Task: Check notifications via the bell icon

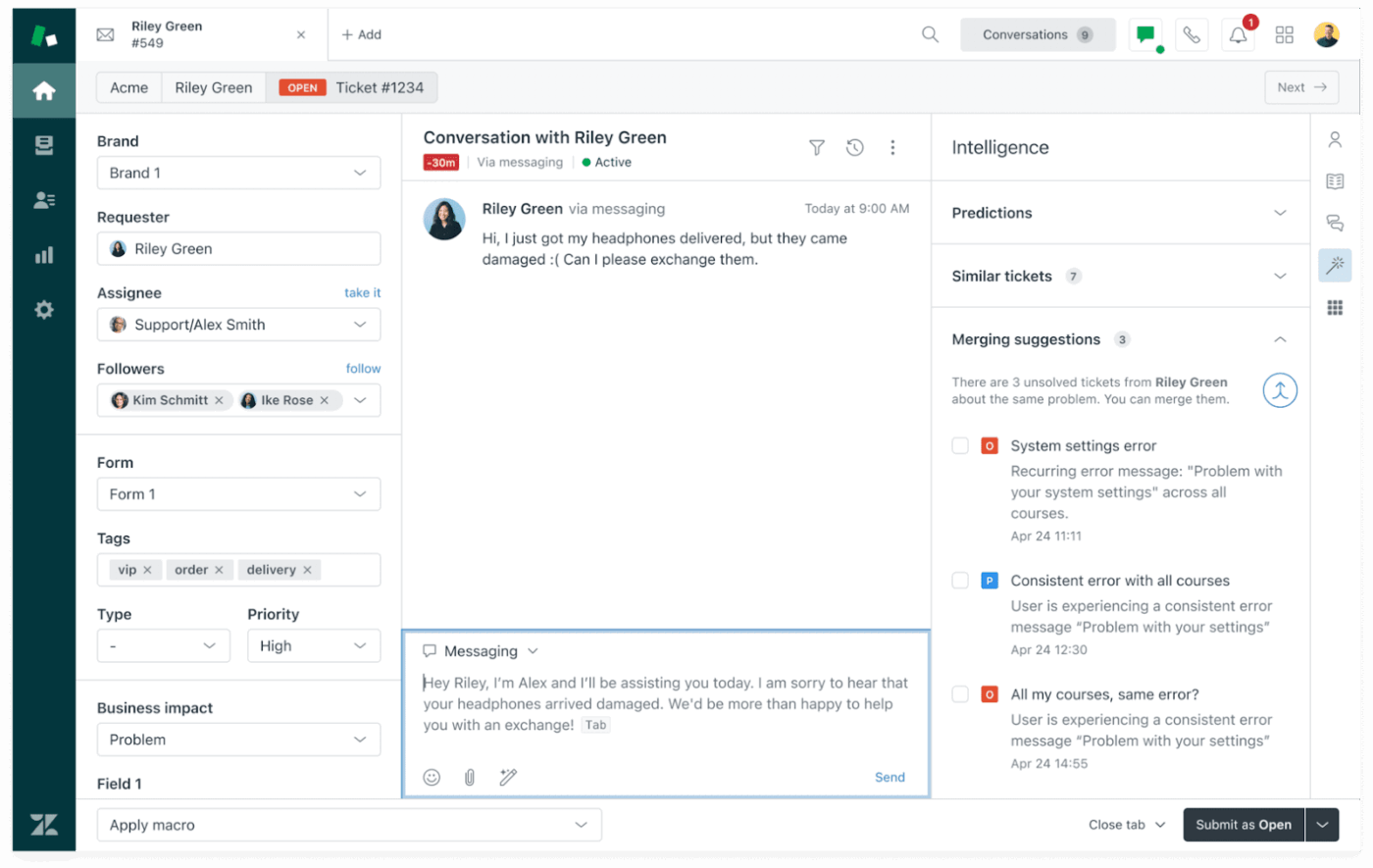Action: click(x=1237, y=33)
